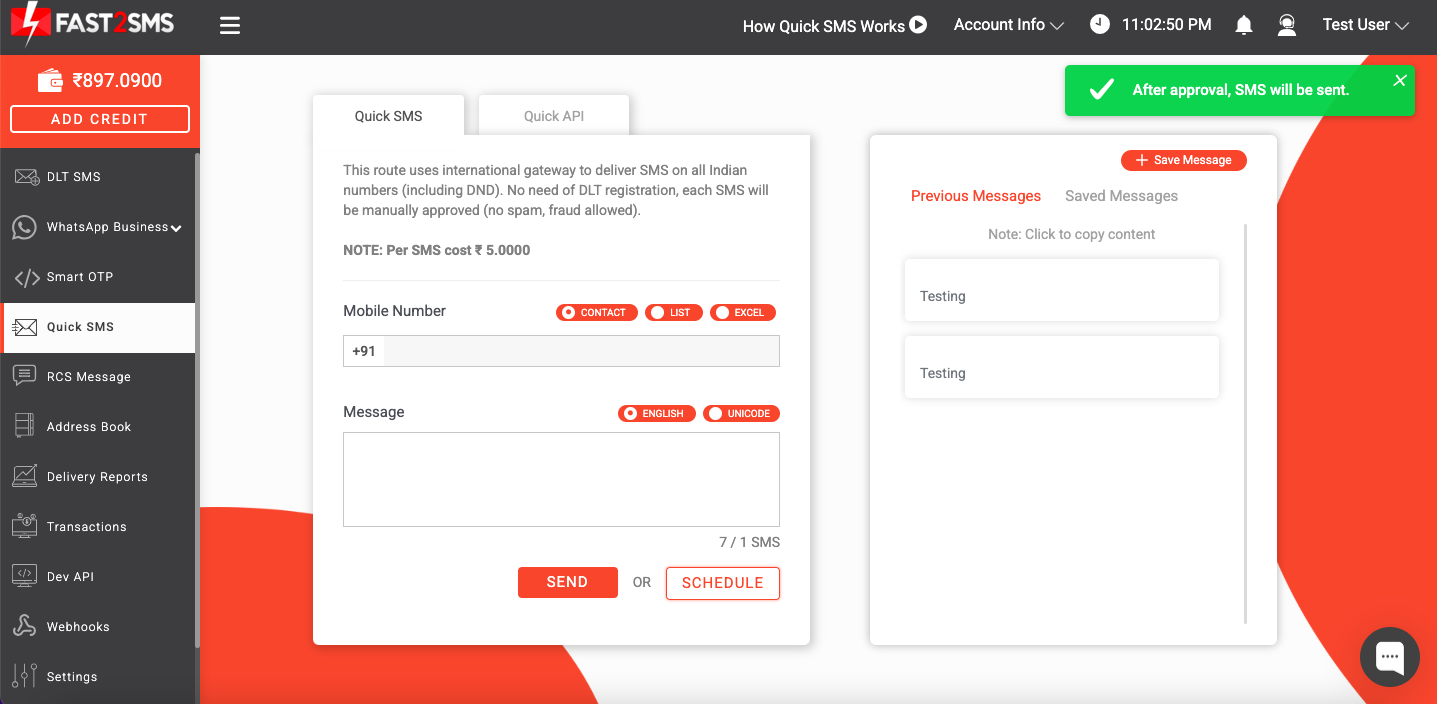The image size is (1437, 704).
Task: Open the support agent headset icon
Action: (1287, 26)
